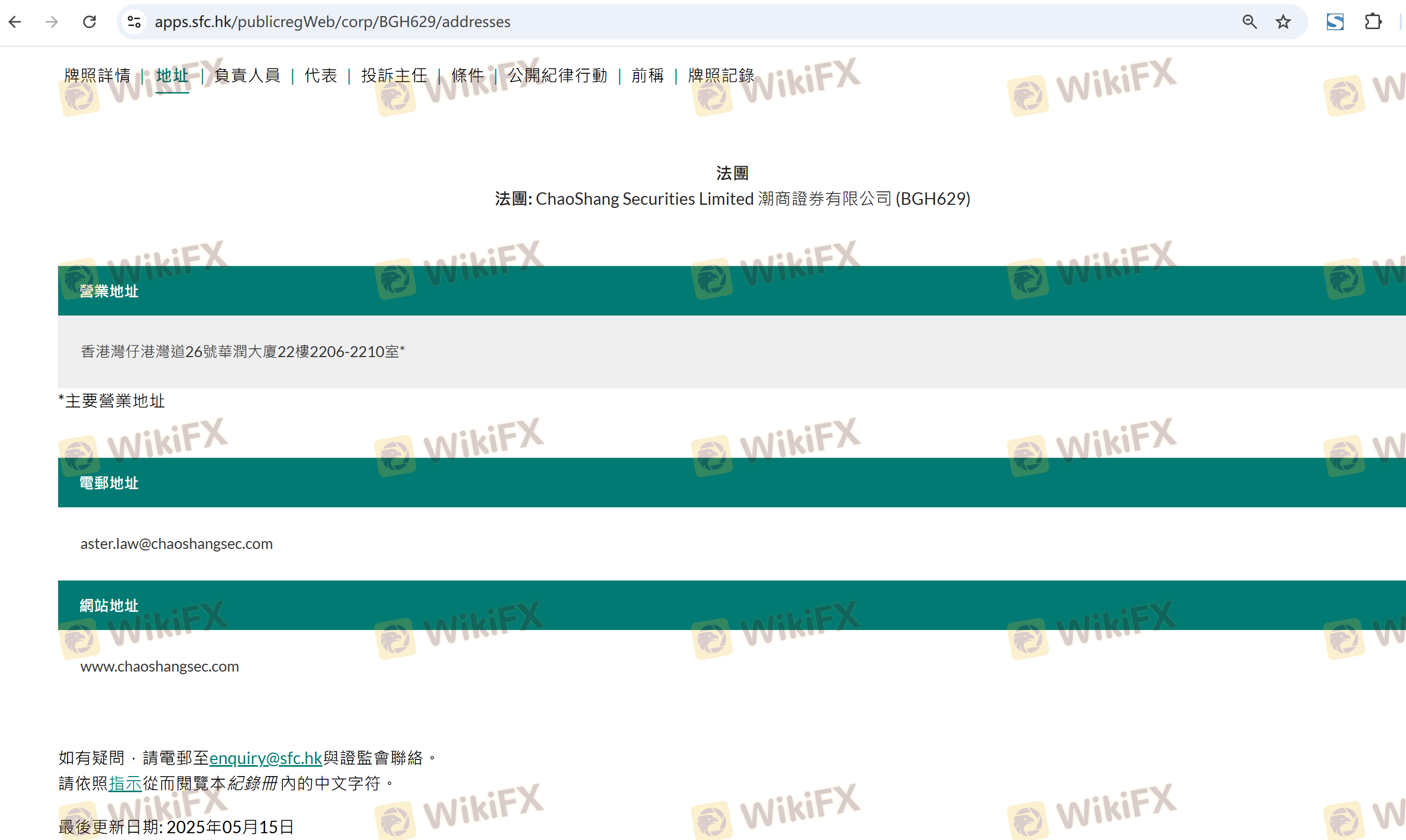The height and width of the screenshot is (840, 1406).
Task: Open the extensions puzzle-piece menu
Action: (x=1373, y=21)
